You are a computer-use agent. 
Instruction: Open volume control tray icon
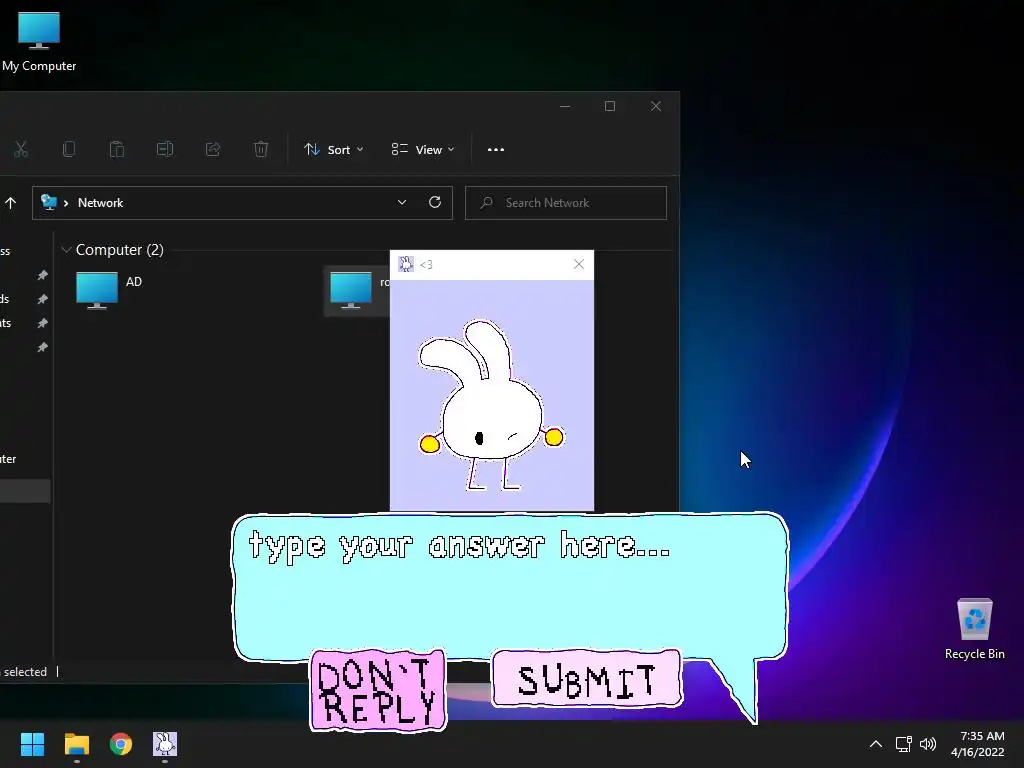[928, 744]
